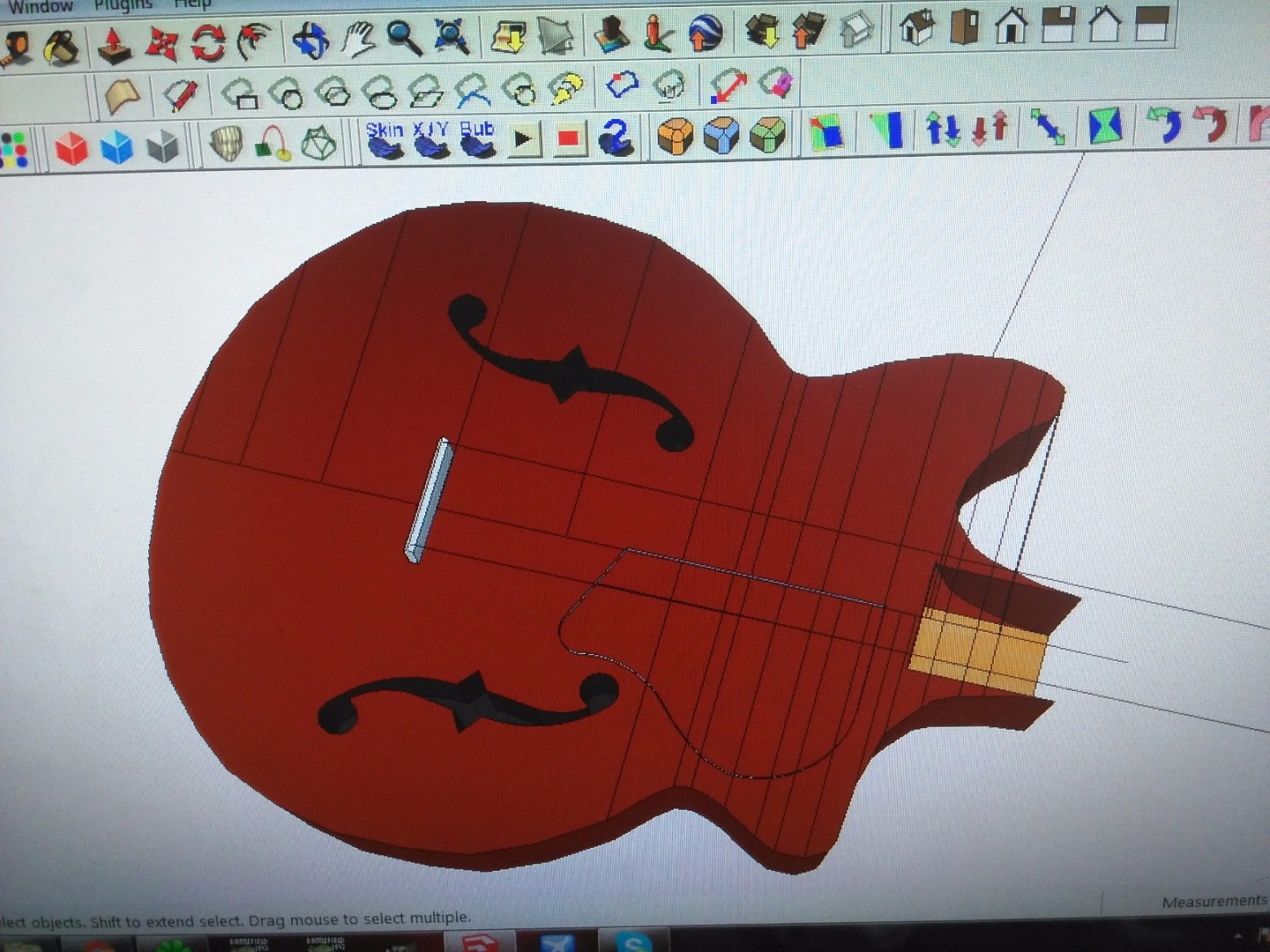Click the red diagonal arrow surface icon
This screenshot has height=952, width=1270.
tap(728, 84)
